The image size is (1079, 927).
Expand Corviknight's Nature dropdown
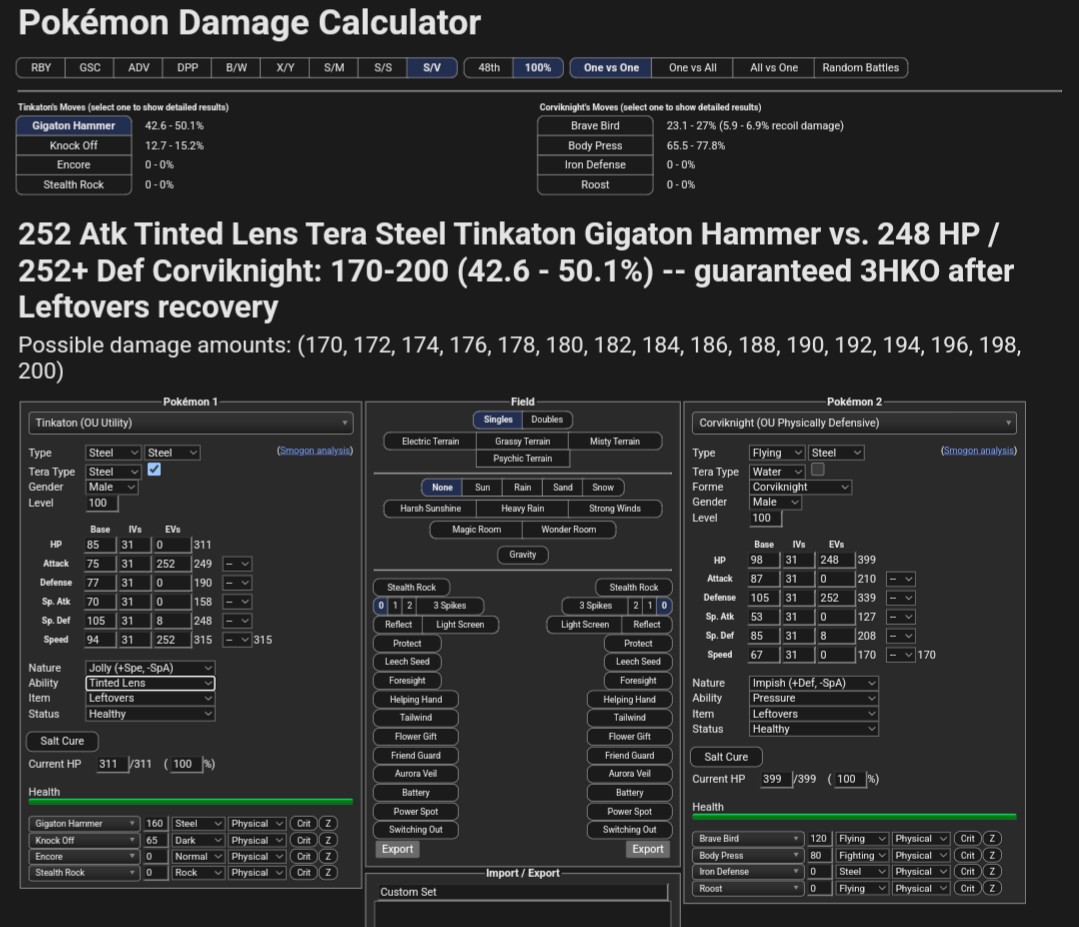tap(814, 683)
